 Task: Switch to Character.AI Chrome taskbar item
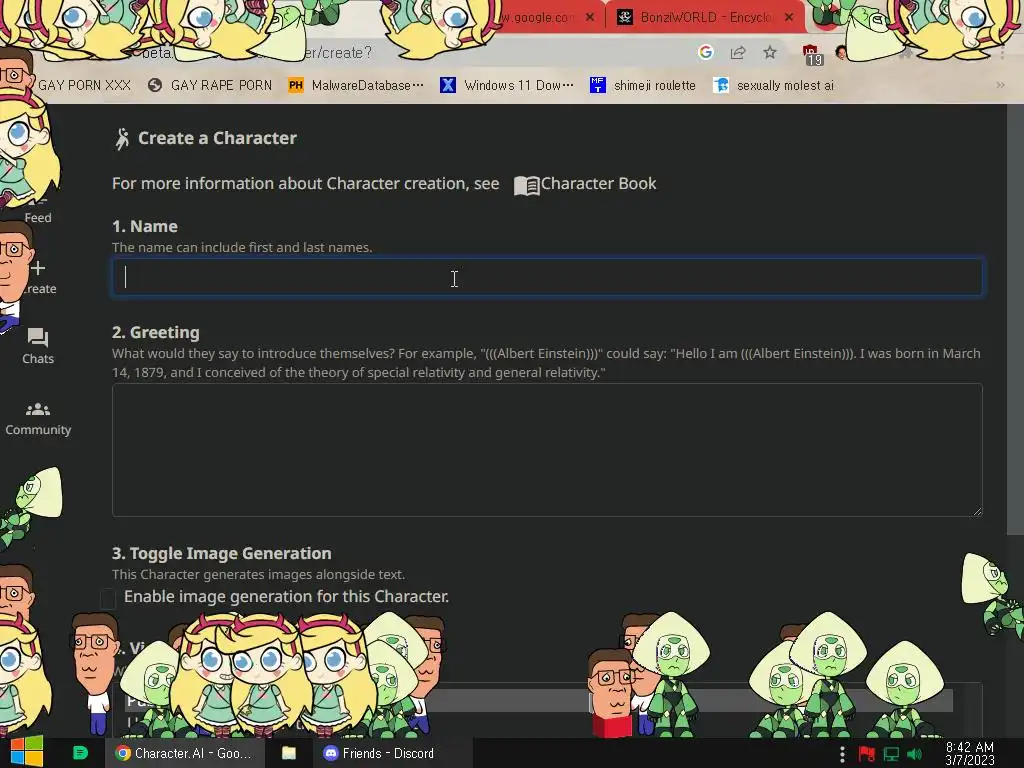tap(185, 753)
